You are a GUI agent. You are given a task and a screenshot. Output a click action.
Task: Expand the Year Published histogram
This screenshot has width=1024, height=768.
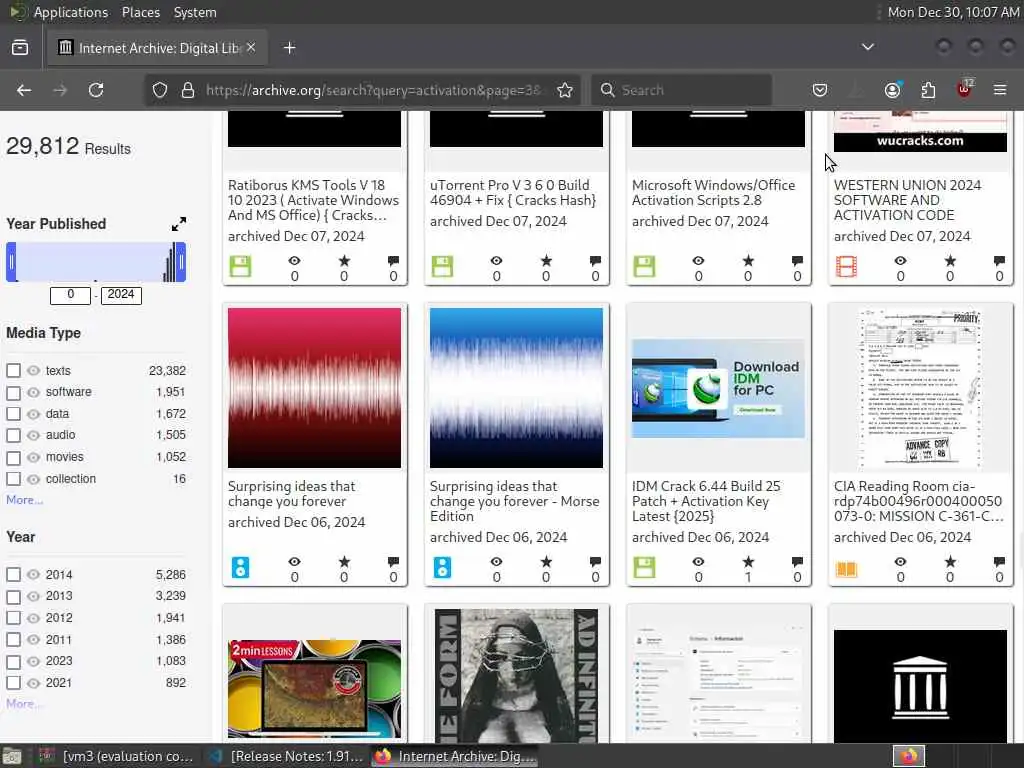[x=178, y=224]
